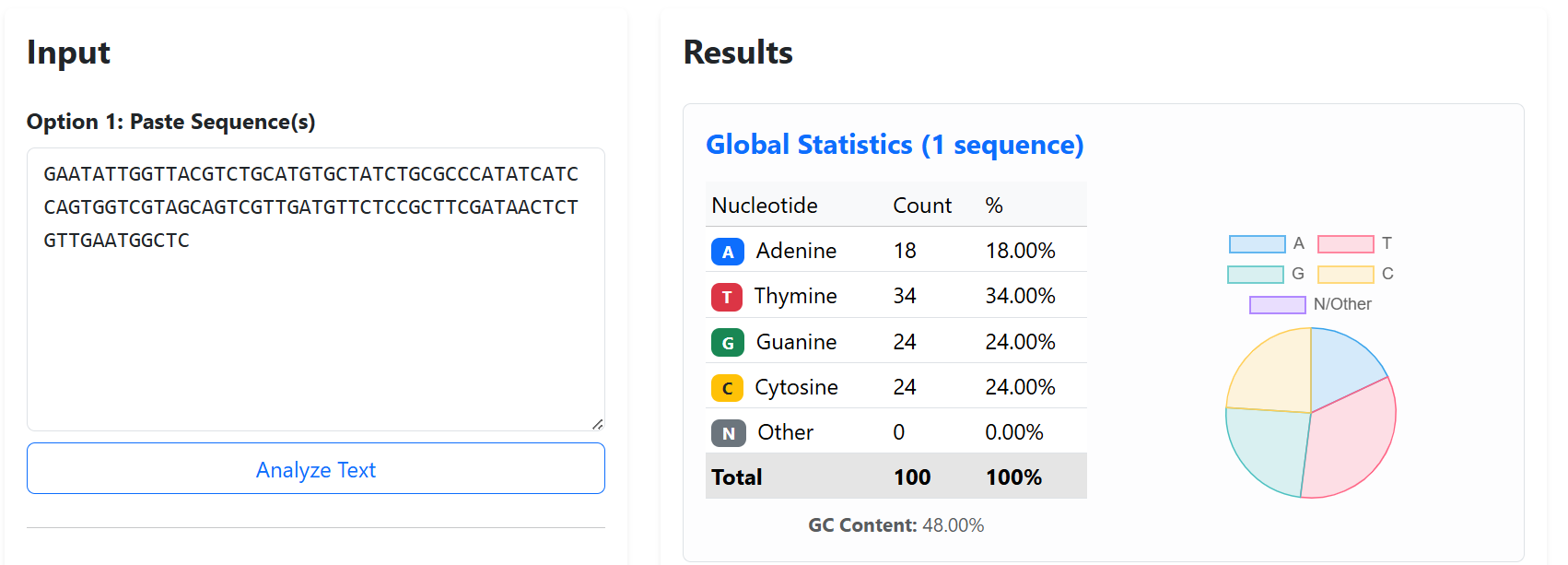Click the blue A Adenine badge
This screenshot has width=1568, height=565.
click(727, 252)
